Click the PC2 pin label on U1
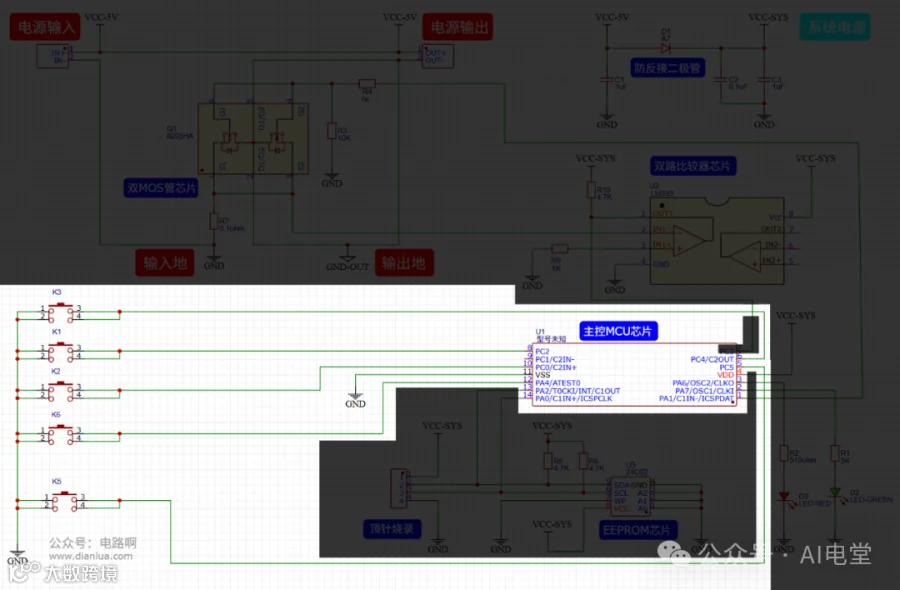 [542, 351]
